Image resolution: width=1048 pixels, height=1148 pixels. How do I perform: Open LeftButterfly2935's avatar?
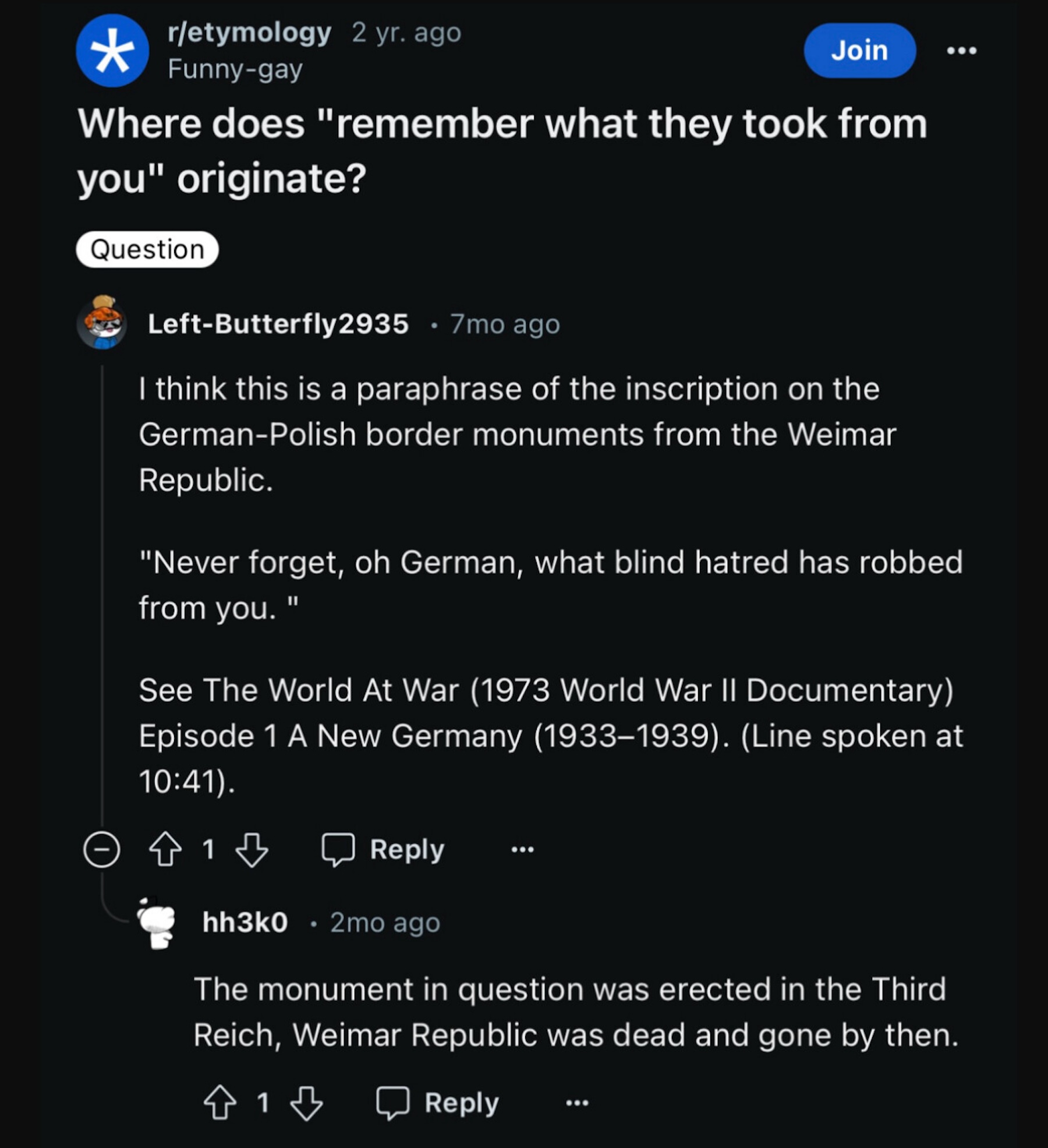click(102, 323)
